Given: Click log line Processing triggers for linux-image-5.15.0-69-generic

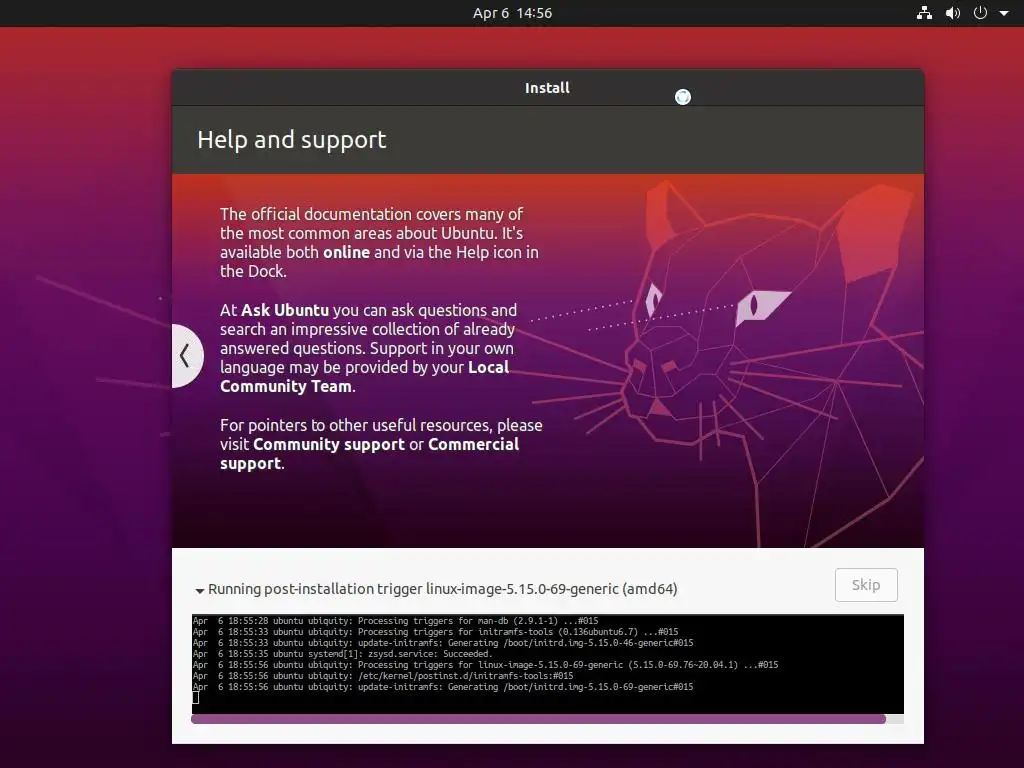Looking at the screenshot, I should 485,665.
